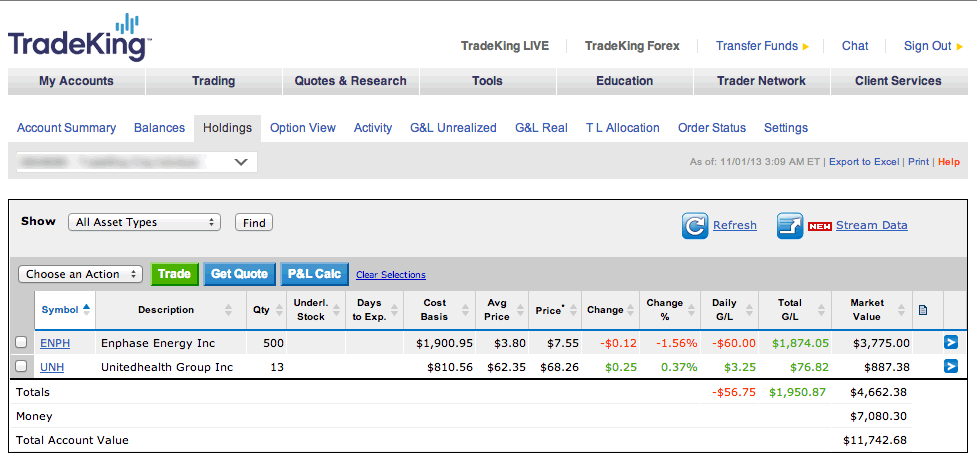Switch to the Account Summary tab
This screenshot has width=977, height=461.
click(66, 128)
